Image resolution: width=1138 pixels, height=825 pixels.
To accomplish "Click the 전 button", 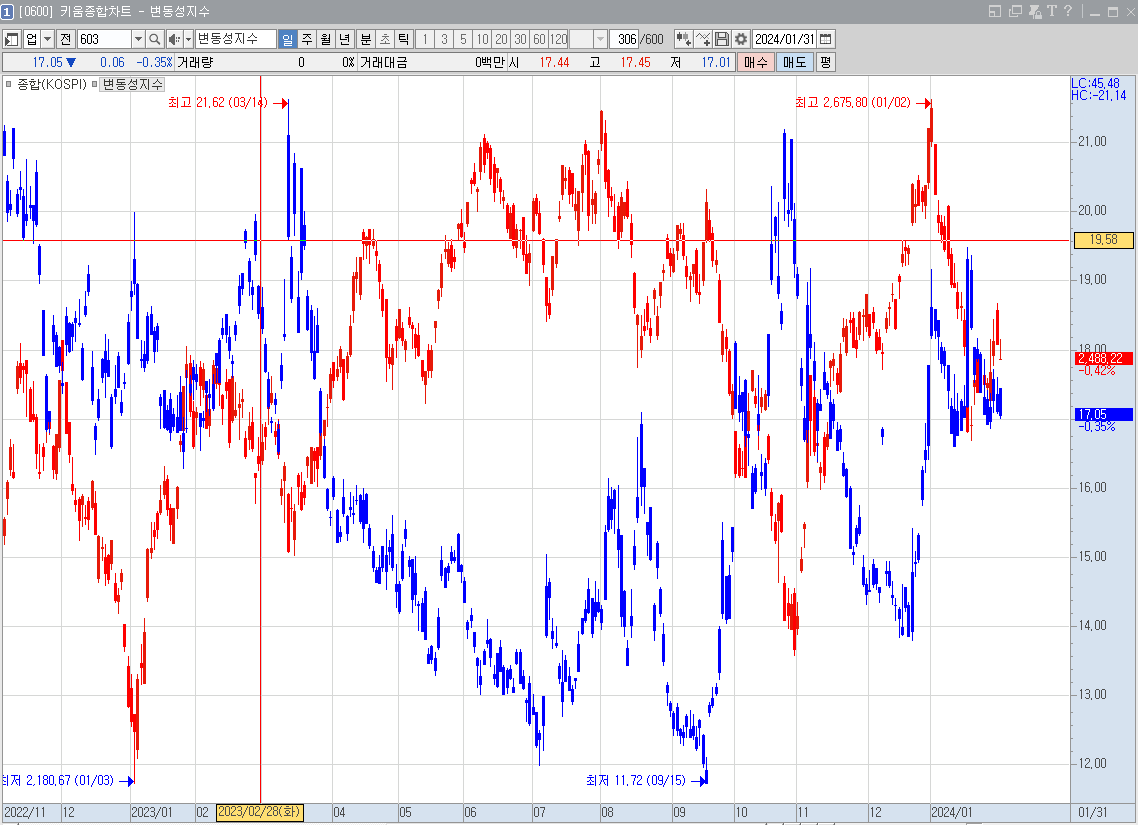I will tap(65, 39).
